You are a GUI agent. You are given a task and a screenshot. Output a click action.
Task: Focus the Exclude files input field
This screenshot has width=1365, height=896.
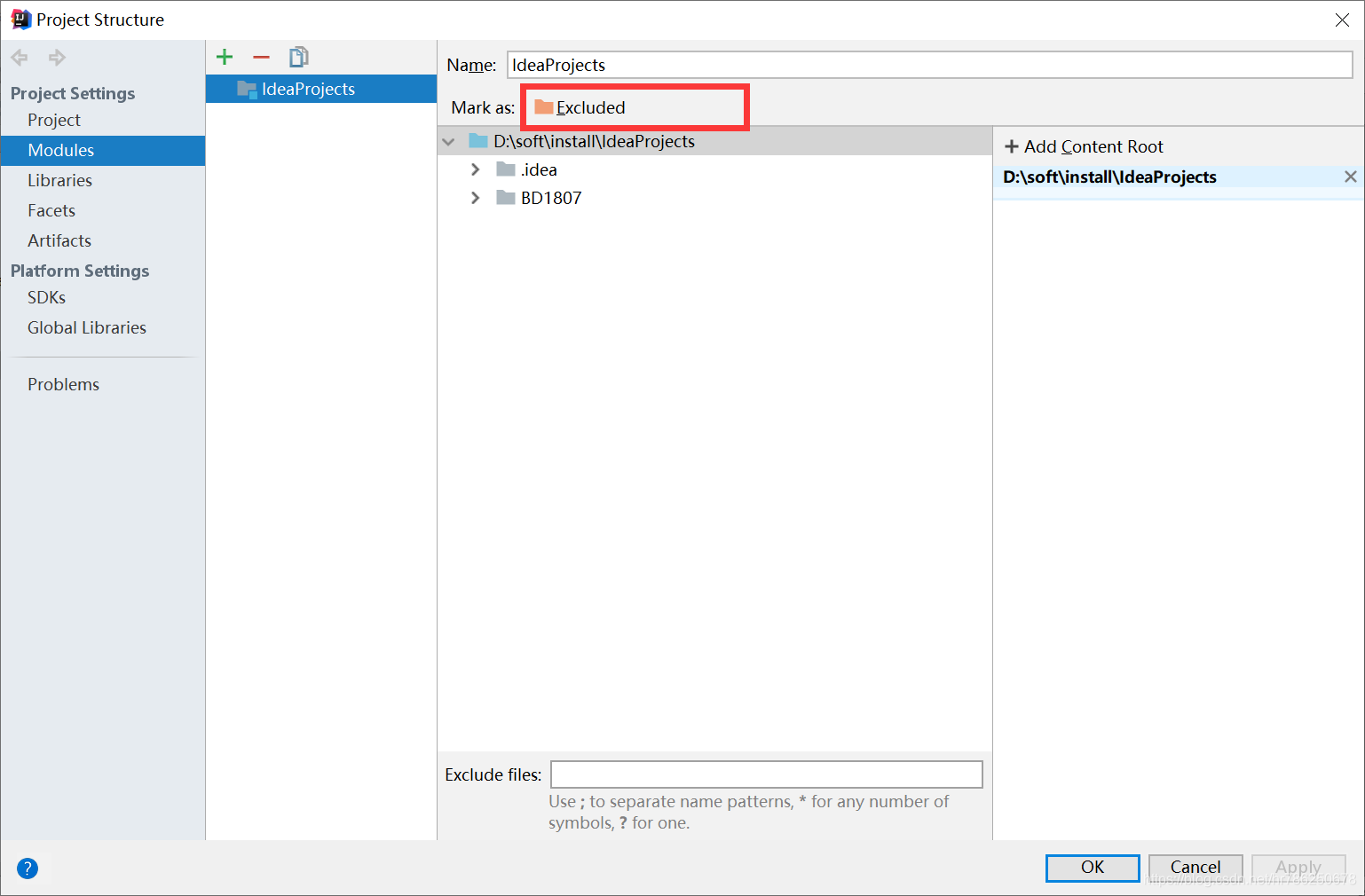(767, 774)
